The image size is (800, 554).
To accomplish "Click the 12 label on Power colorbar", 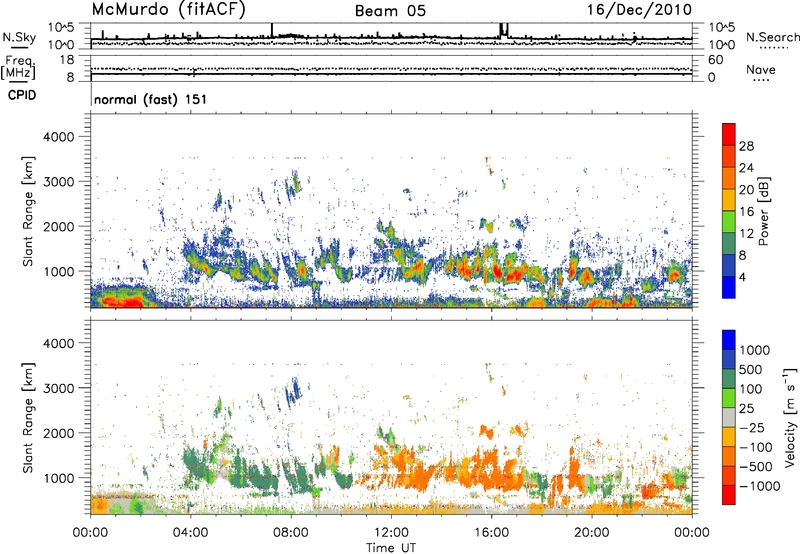I will tap(746, 234).
